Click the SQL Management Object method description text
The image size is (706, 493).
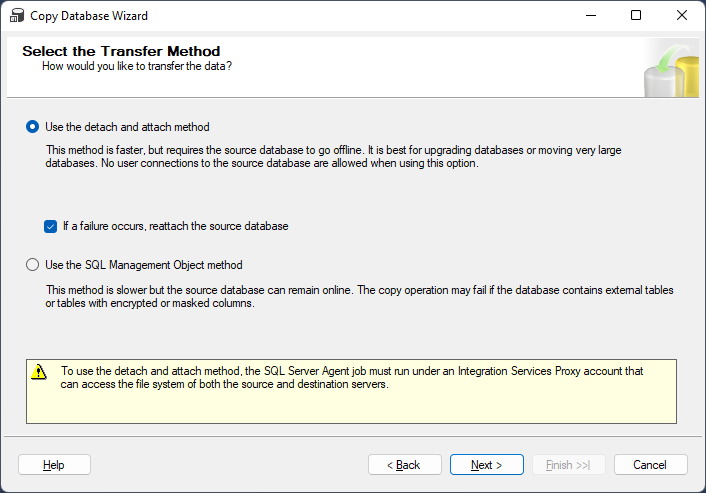tap(360, 297)
